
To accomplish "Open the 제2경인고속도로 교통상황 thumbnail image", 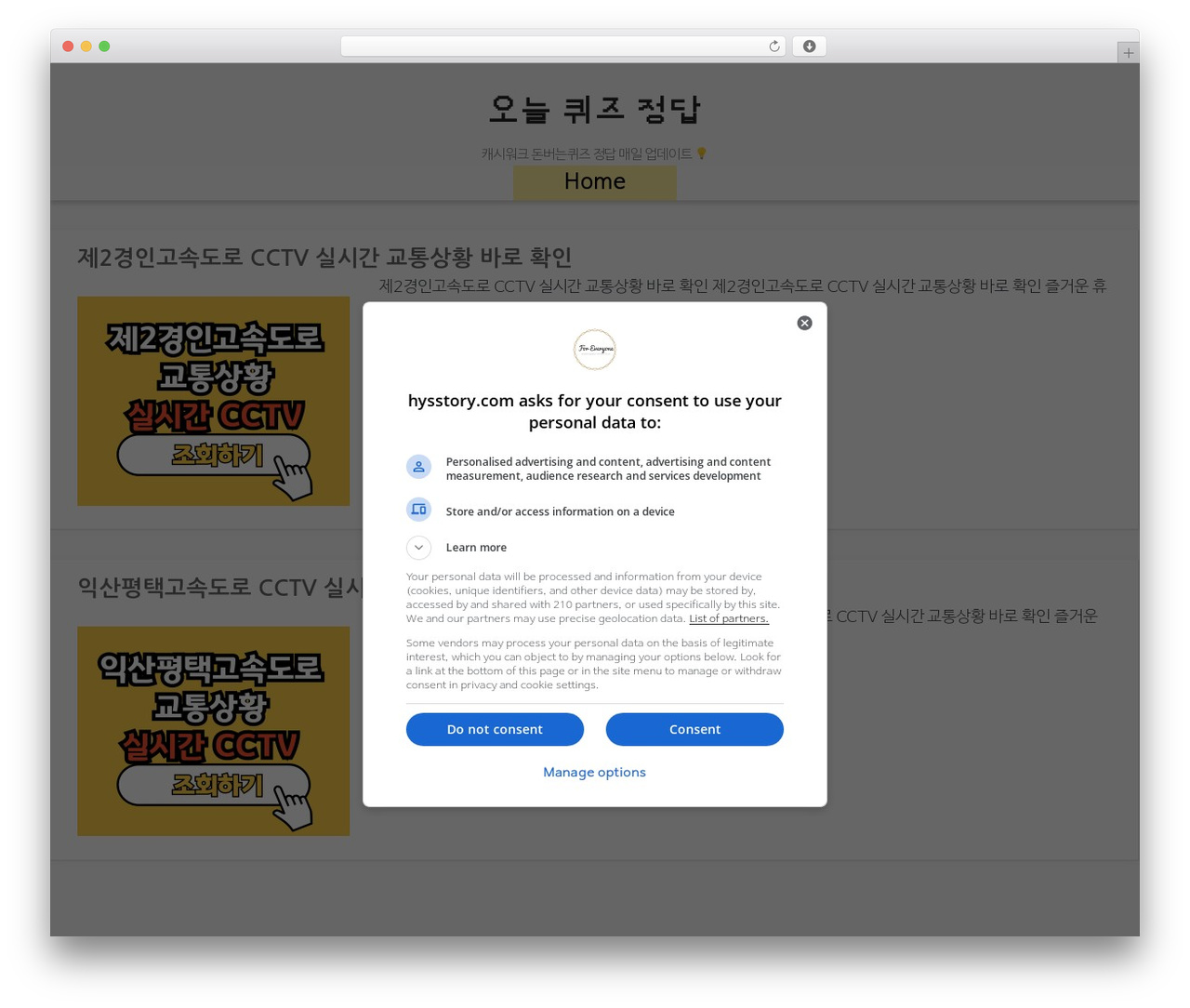I will click(213, 401).
